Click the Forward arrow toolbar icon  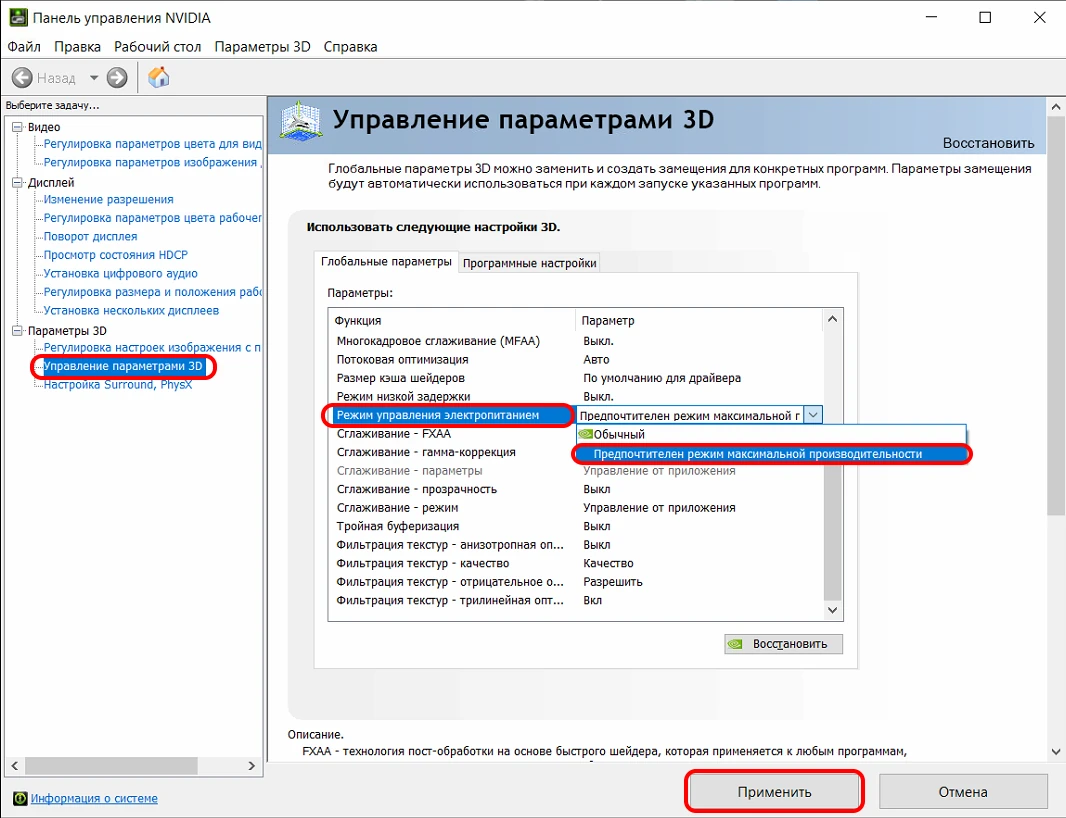117,77
